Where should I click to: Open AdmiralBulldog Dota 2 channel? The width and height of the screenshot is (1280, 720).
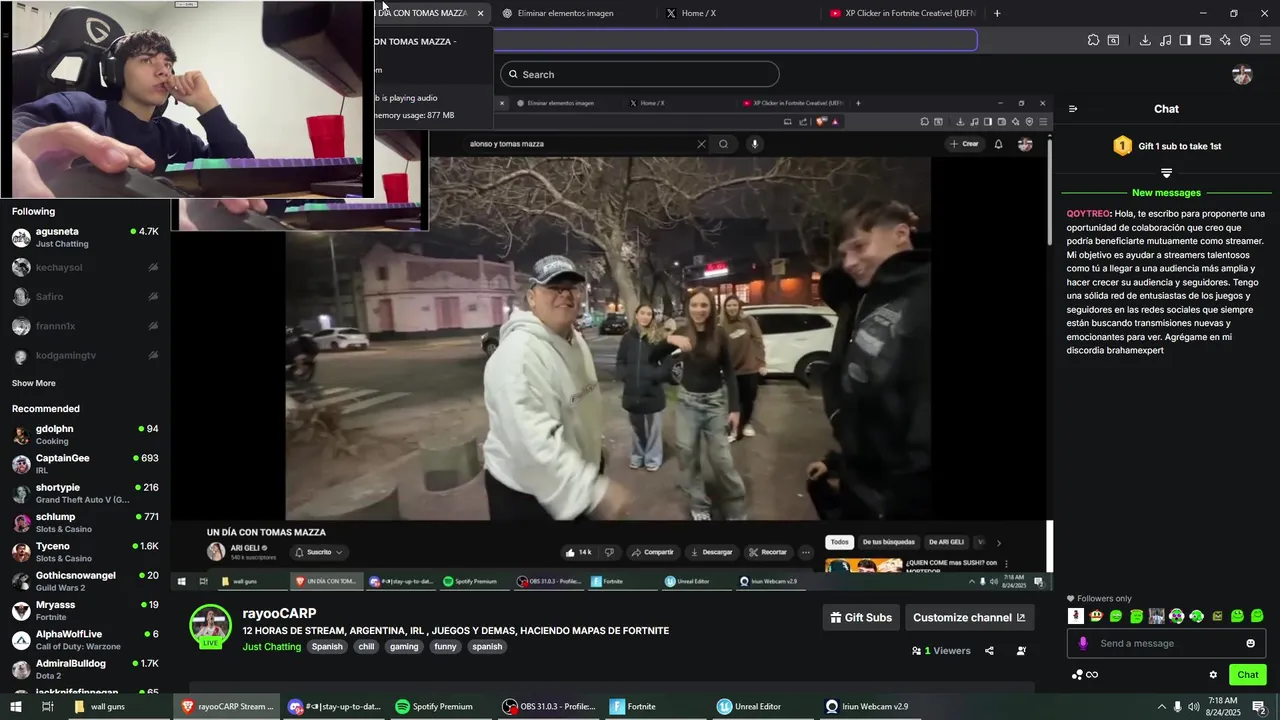85,669
